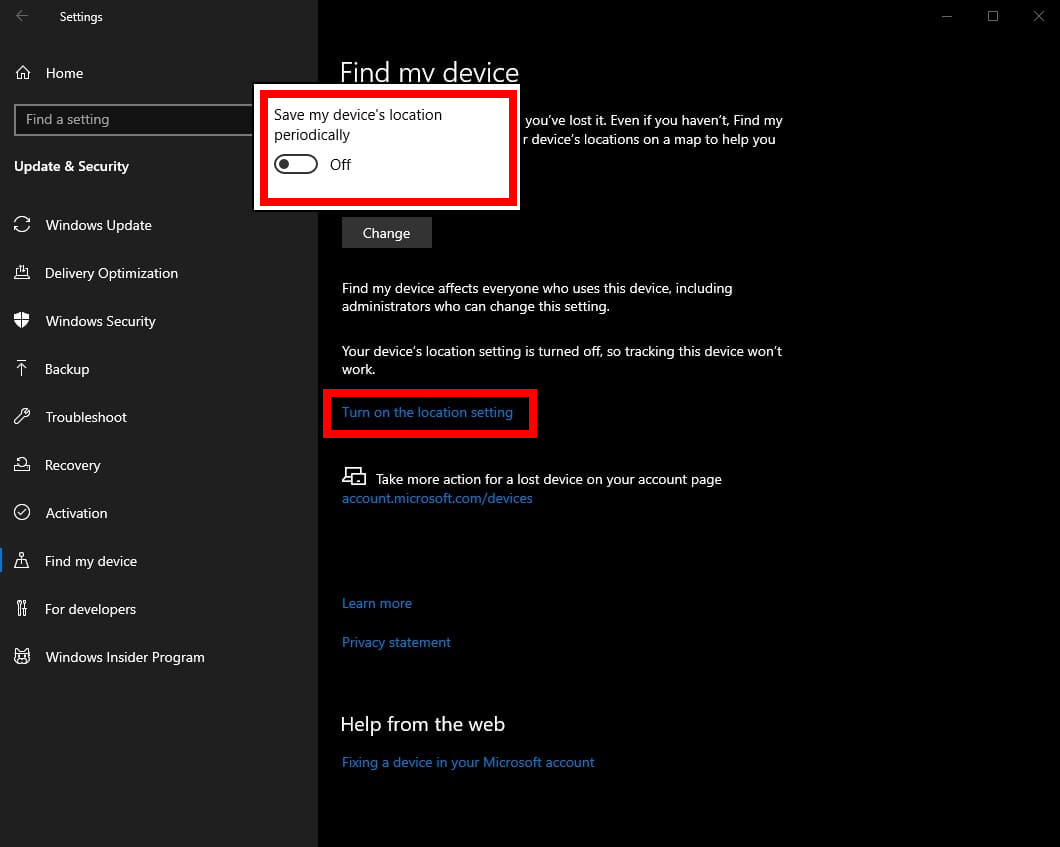Screen dimensions: 1060x847
Task: Click the Home icon in sidebar
Action: tap(22, 73)
